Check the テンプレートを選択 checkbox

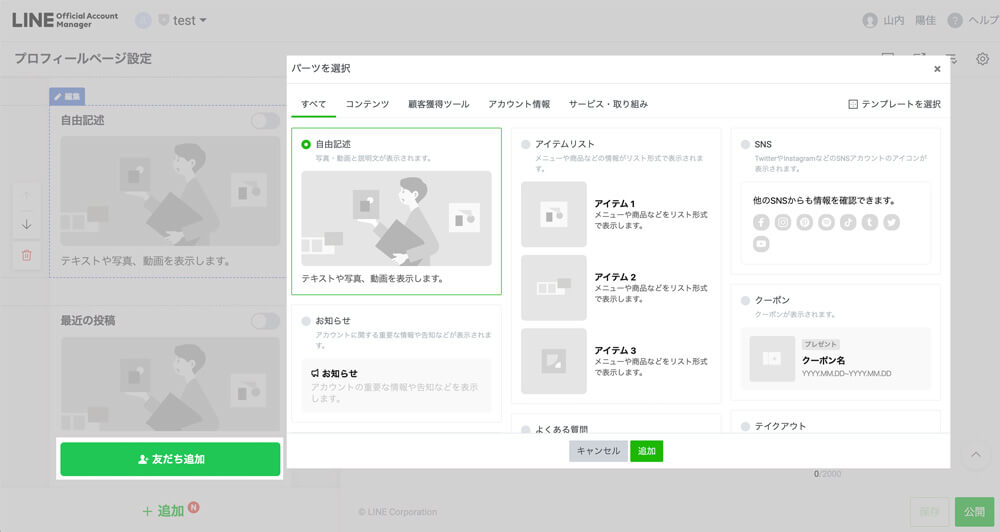[853, 104]
